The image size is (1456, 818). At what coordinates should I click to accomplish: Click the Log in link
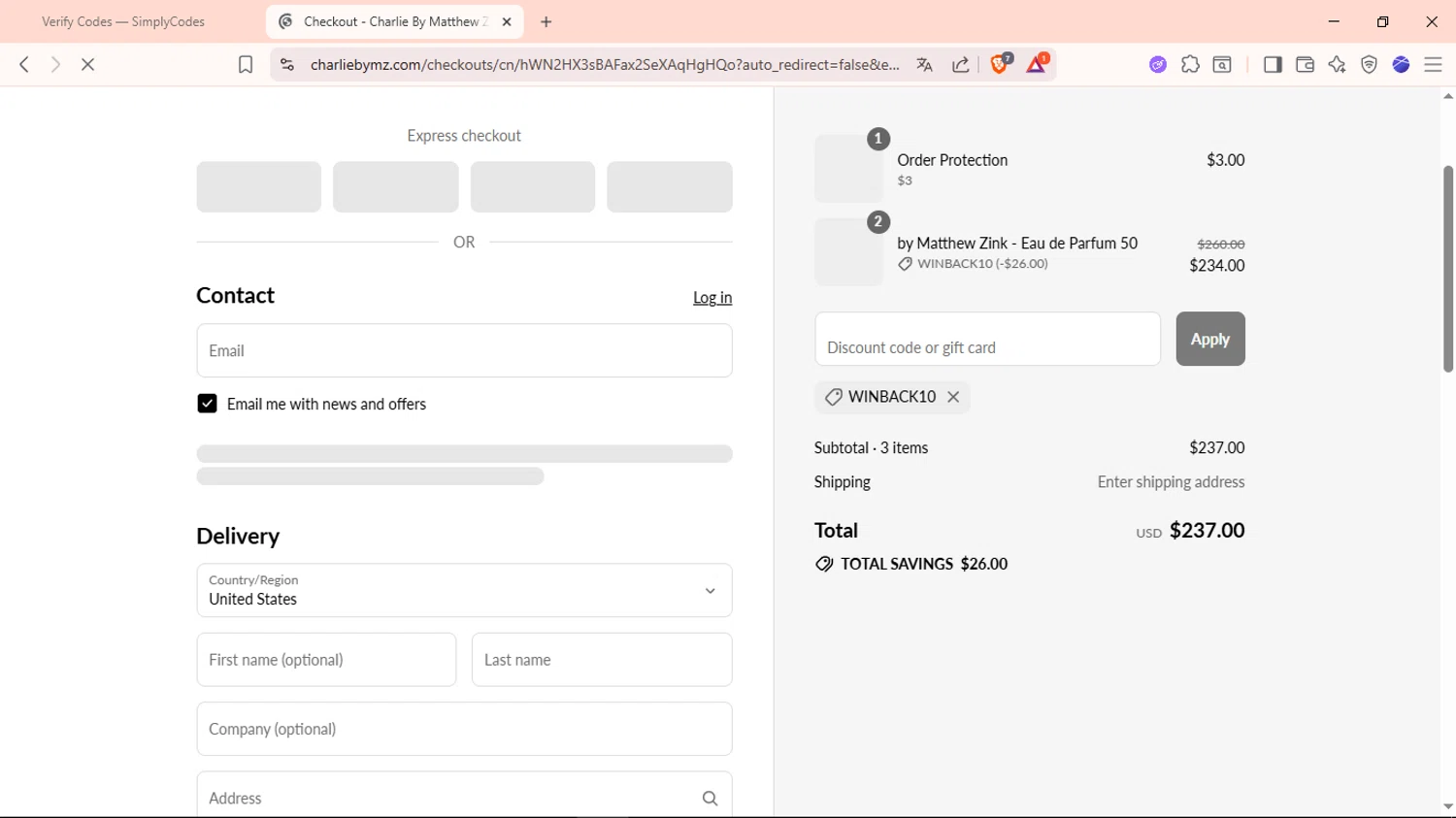click(x=712, y=298)
